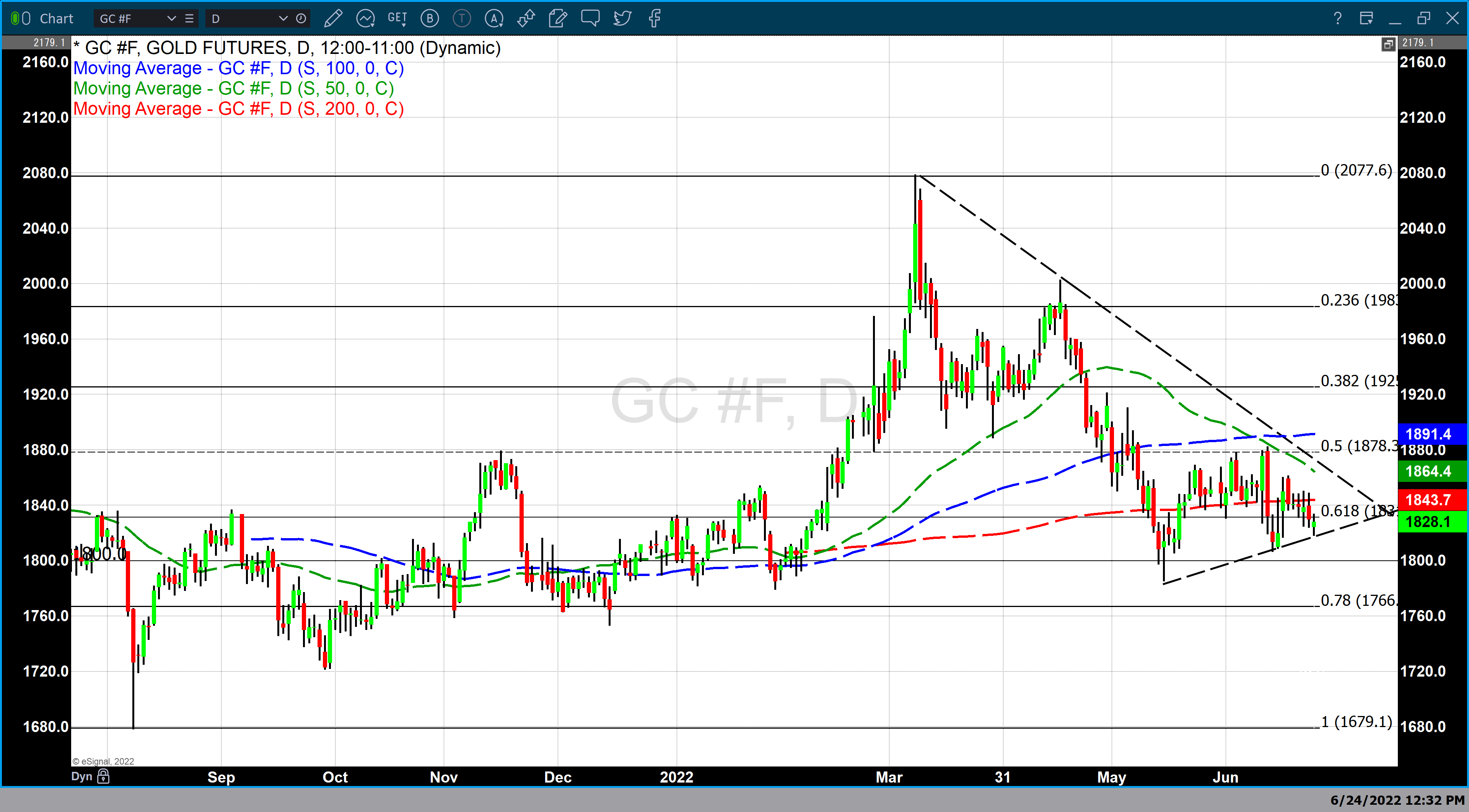This screenshot has height=812, width=1469.
Task: Open the window layout menu icon
Action: pos(1366,19)
